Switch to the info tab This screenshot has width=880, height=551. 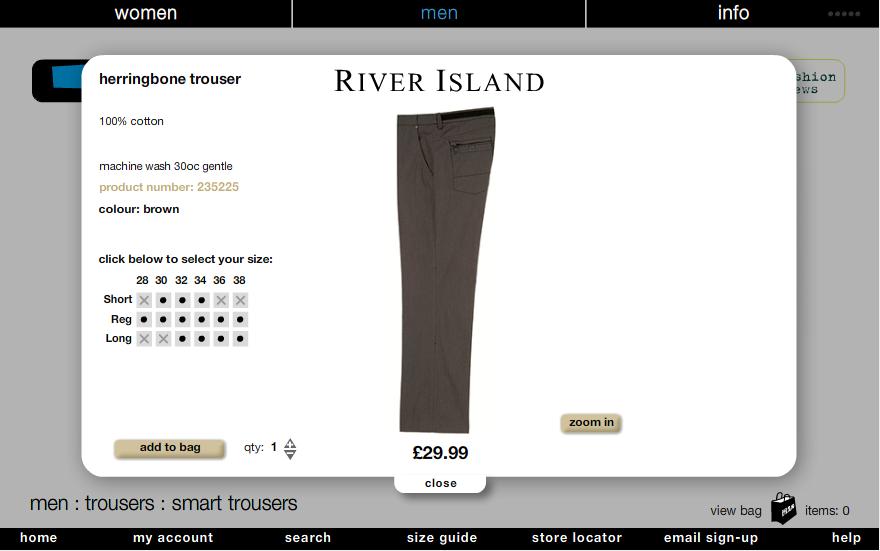pos(732,13)
